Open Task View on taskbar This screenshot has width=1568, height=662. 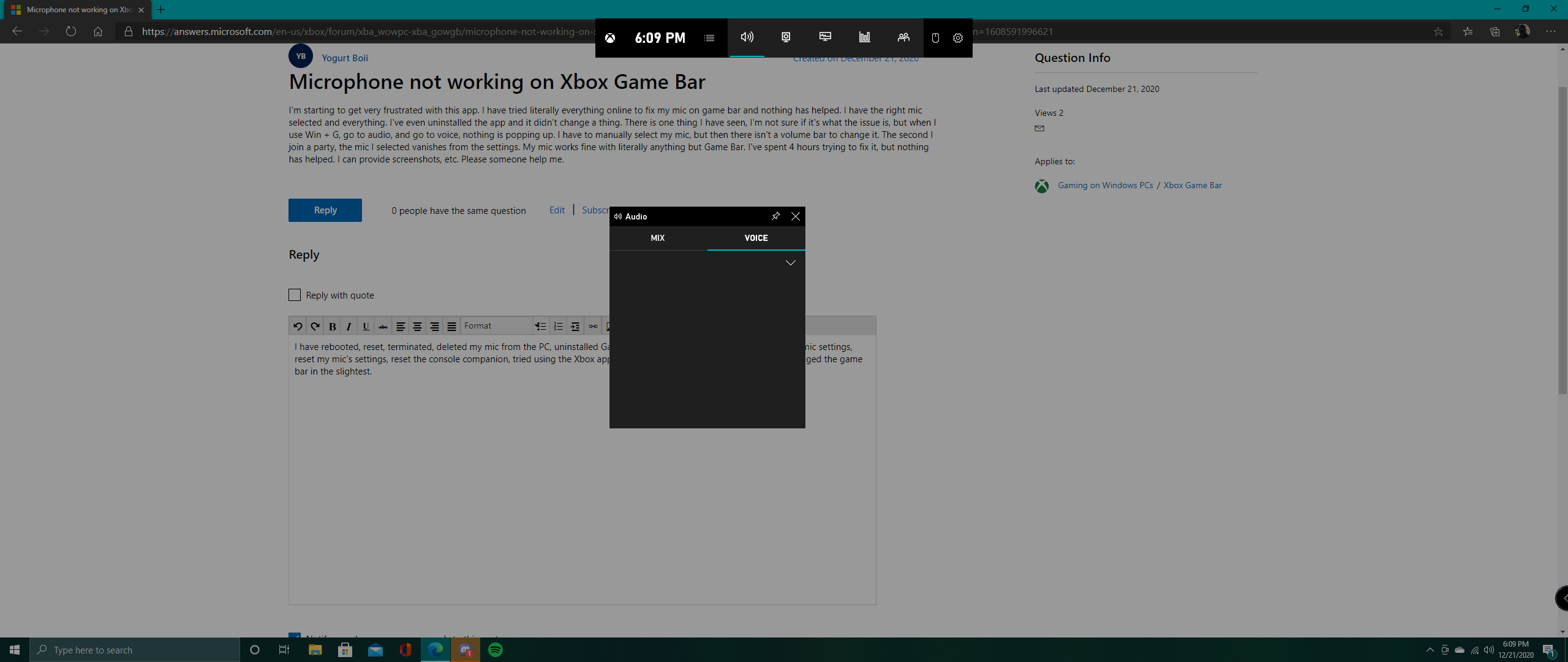tap(284, 650)
